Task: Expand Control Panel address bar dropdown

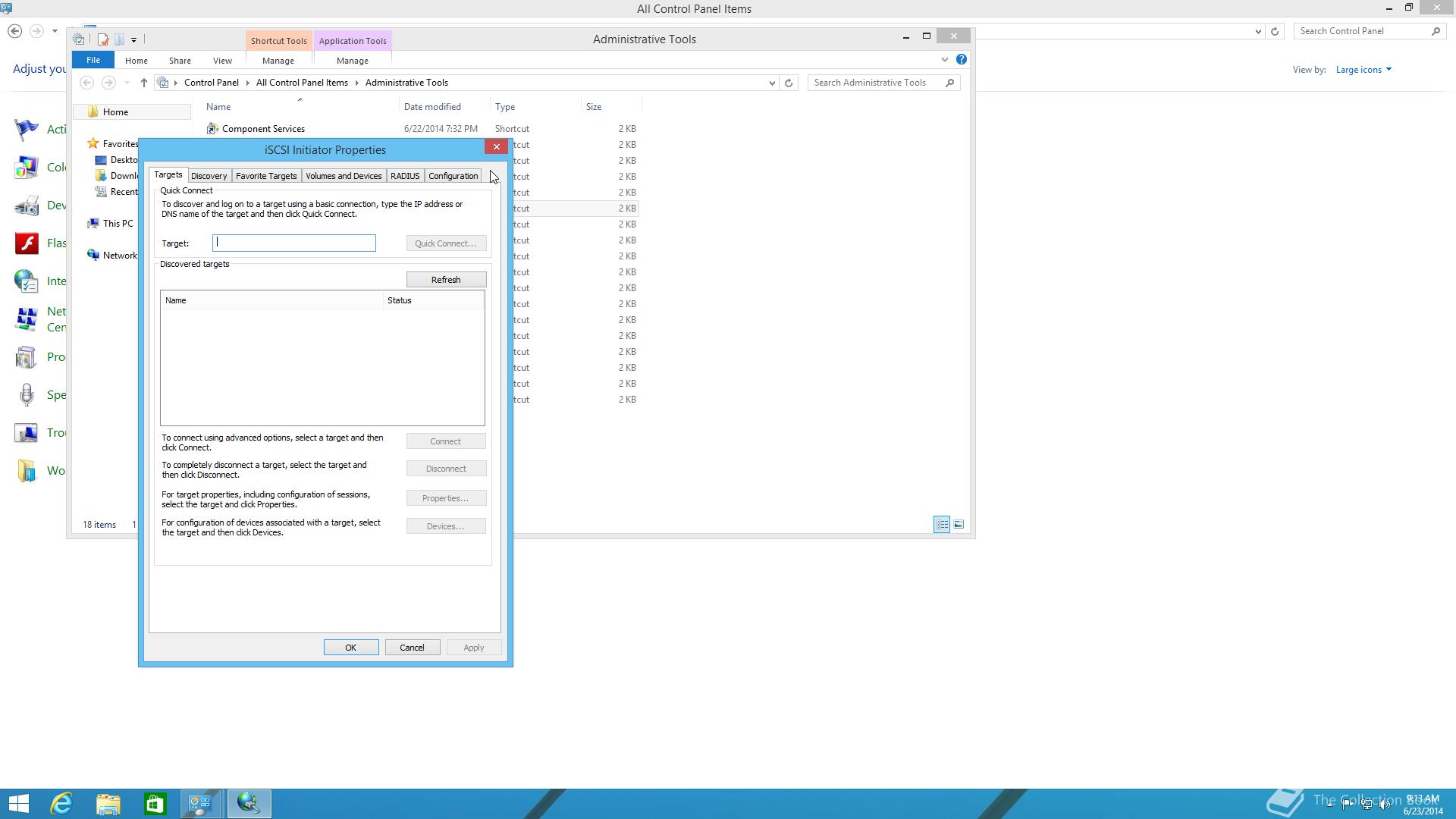Action: point(1258,31)
